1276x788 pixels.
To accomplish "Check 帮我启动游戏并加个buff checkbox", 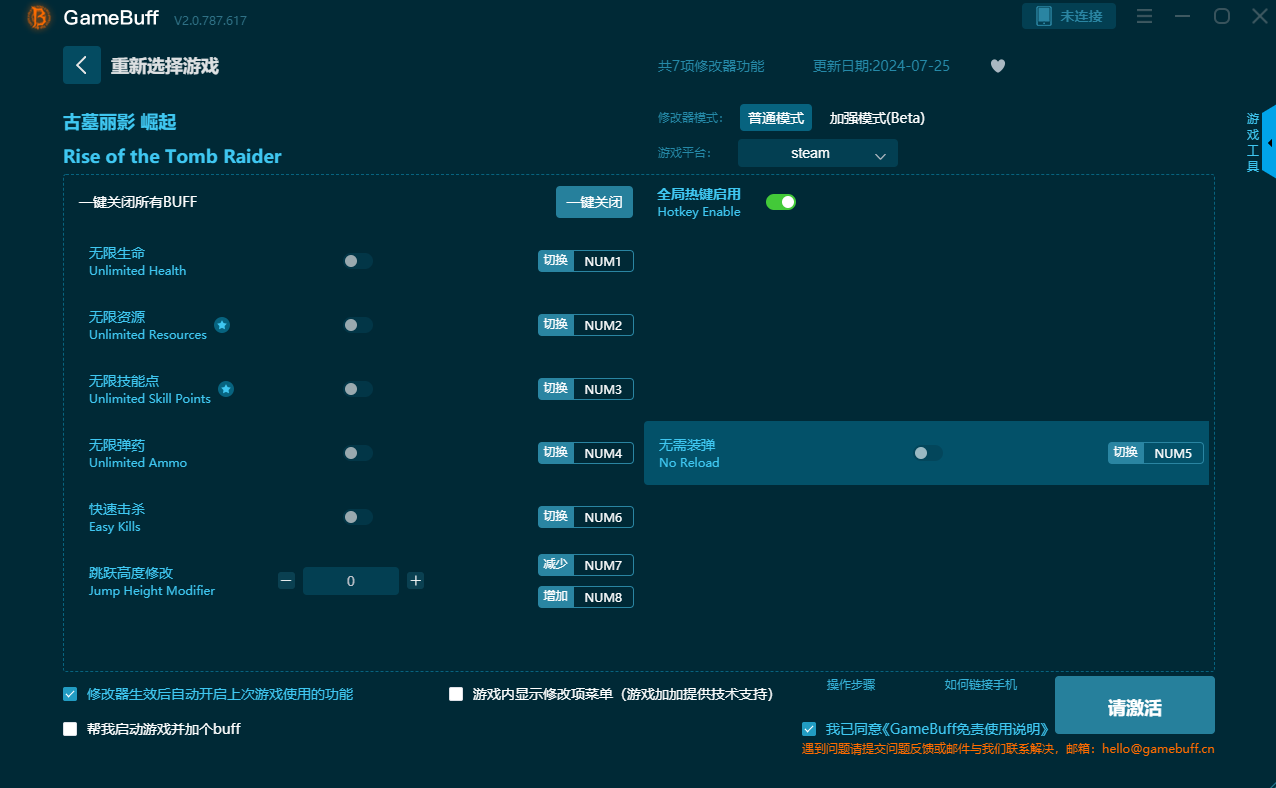I will 70,729.
